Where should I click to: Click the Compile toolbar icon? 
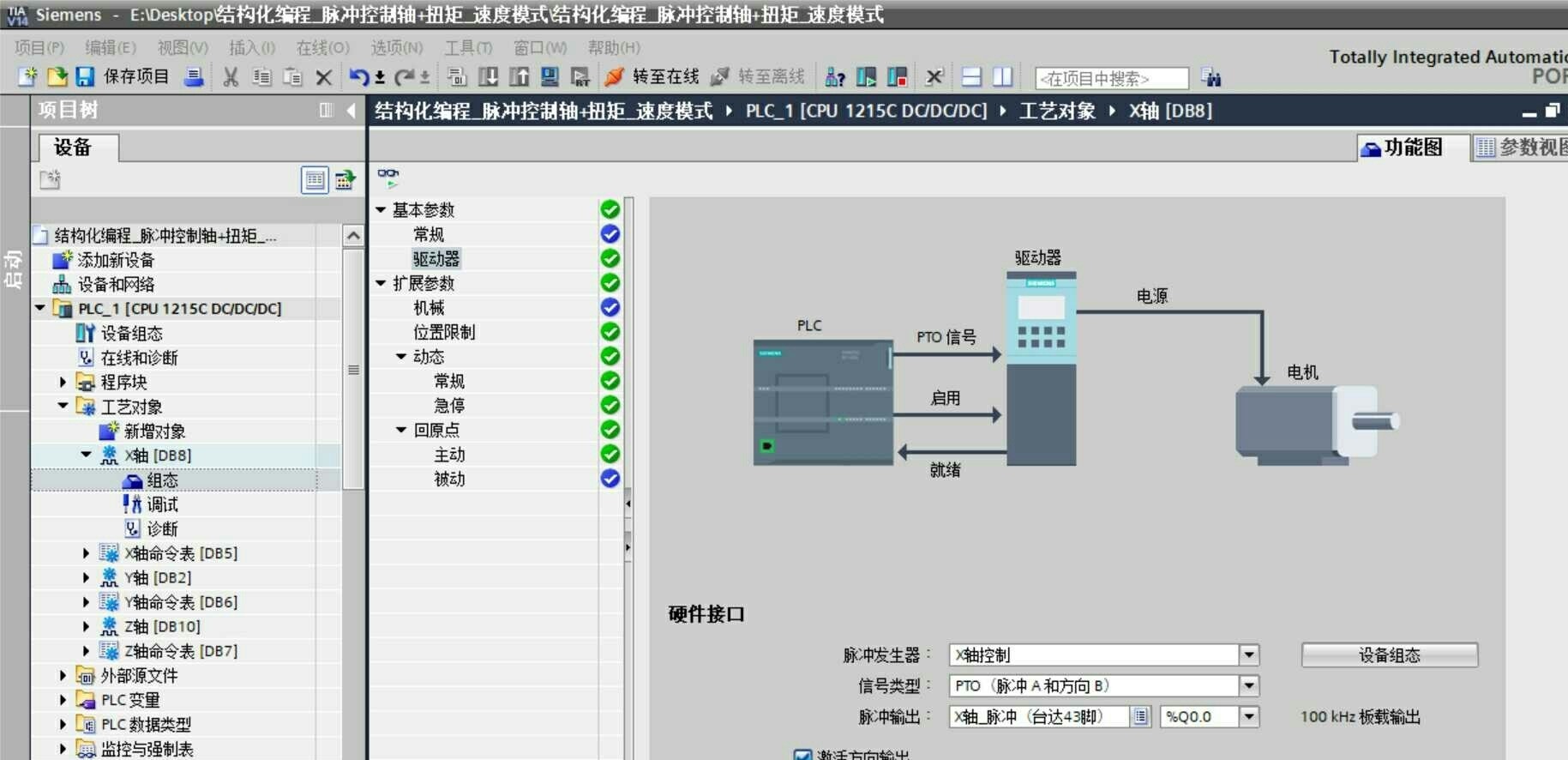click(457, 77)
